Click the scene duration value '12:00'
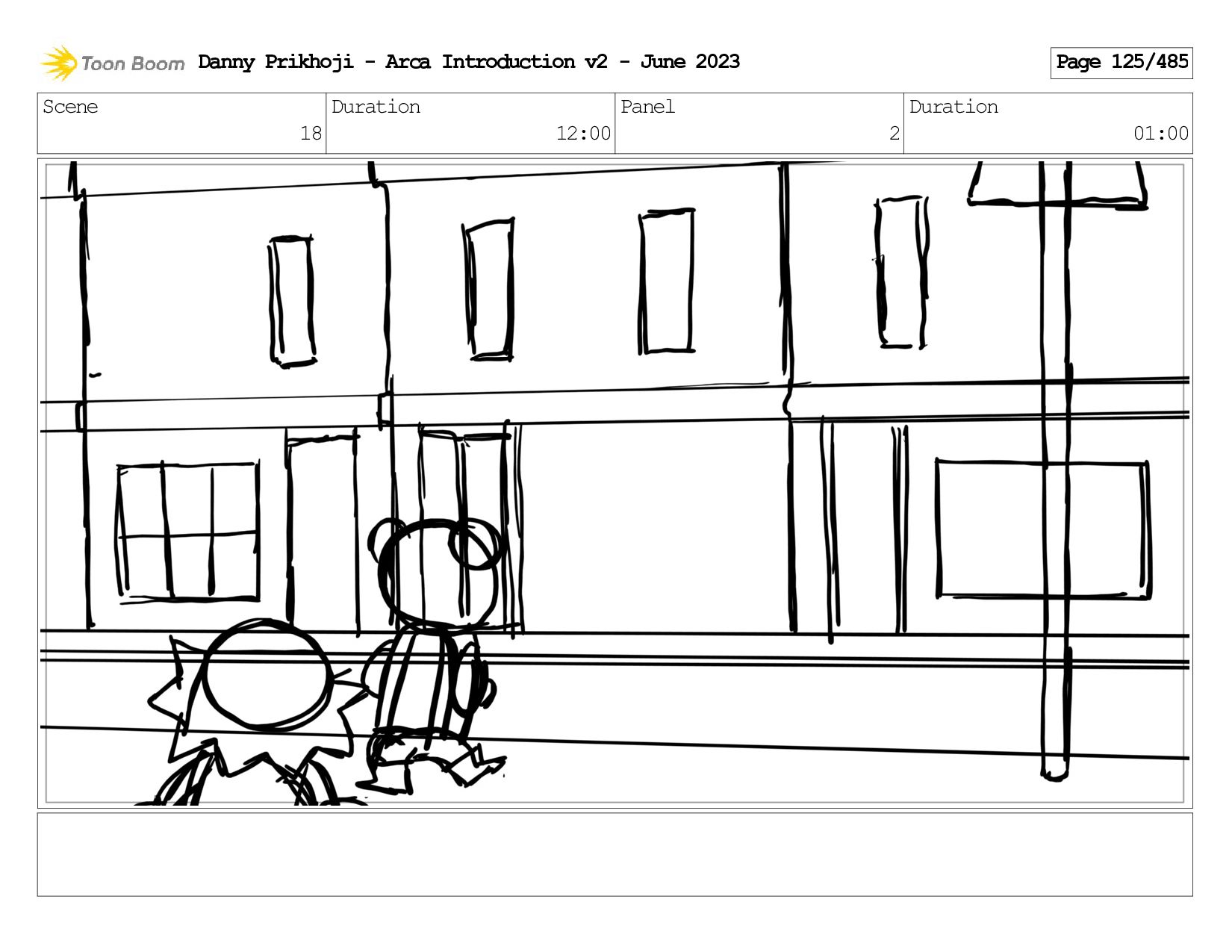The image size is (1232, 952). click(x=583, y=134)
